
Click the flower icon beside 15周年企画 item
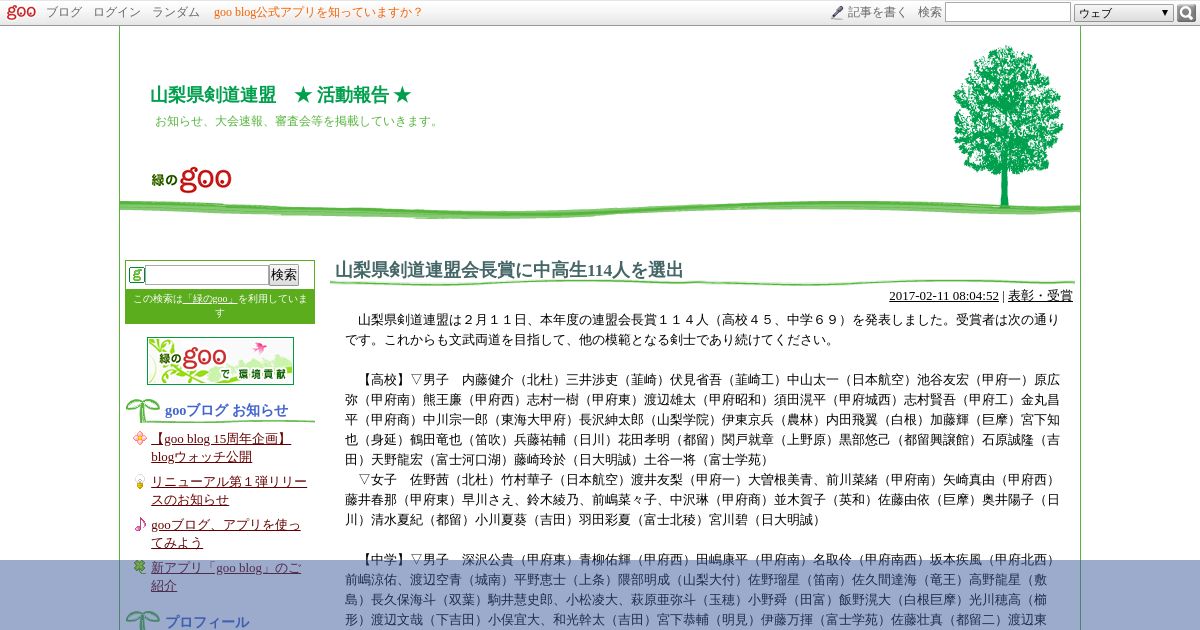pos(140,438)
